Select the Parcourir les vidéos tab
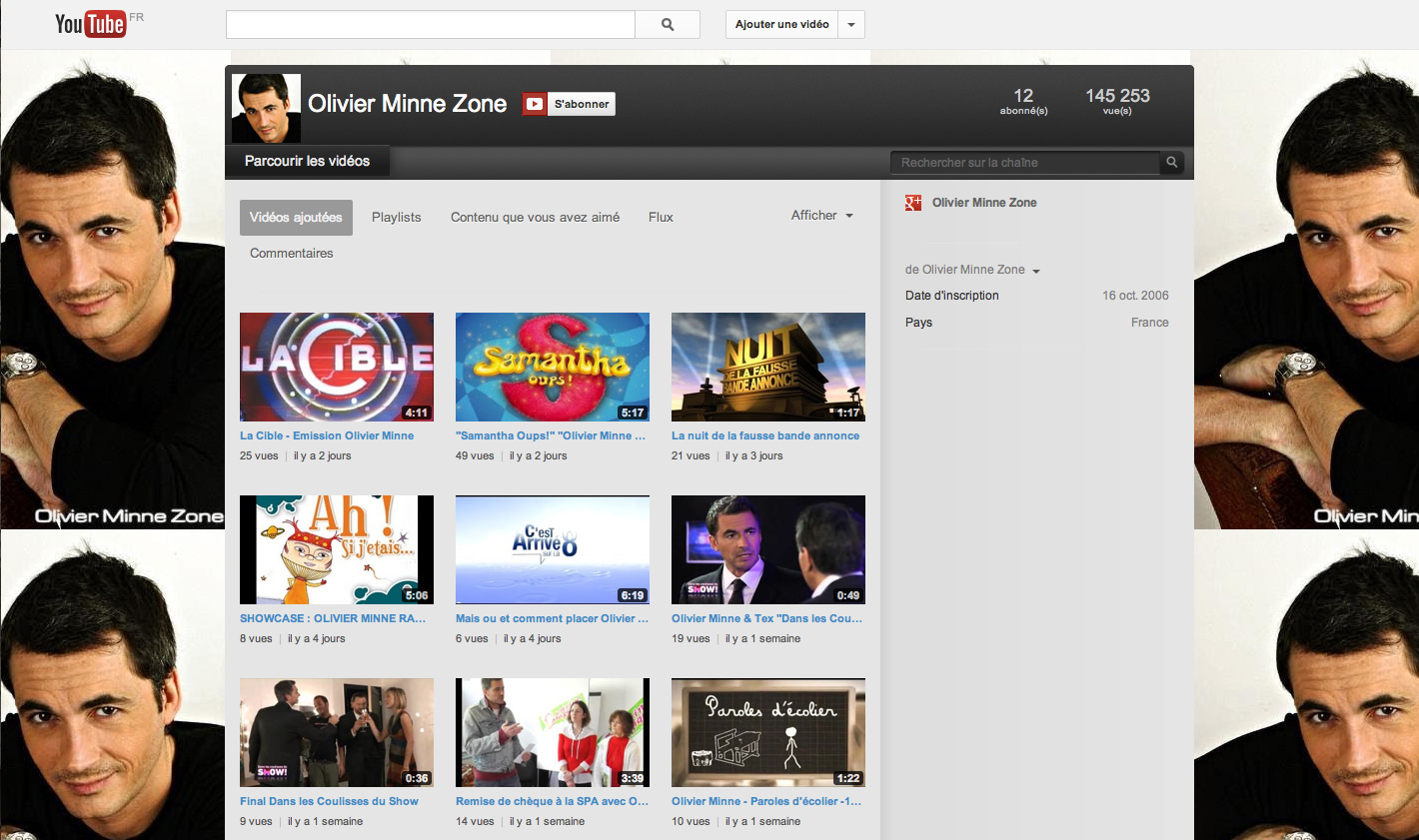1419x840 pixels. click(x=307, y=161)
